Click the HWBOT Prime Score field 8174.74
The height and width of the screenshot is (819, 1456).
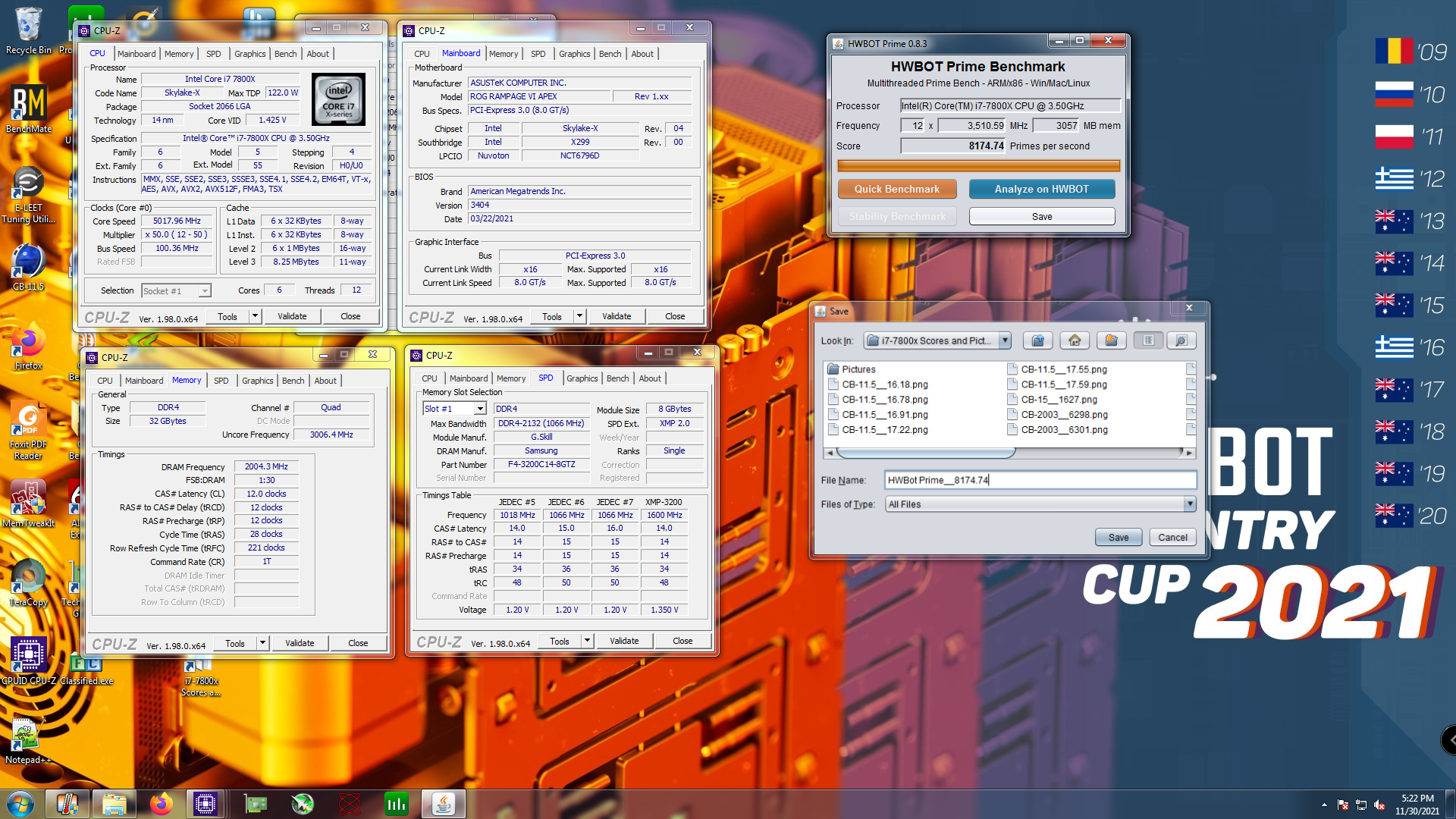(x=953, y=146)
